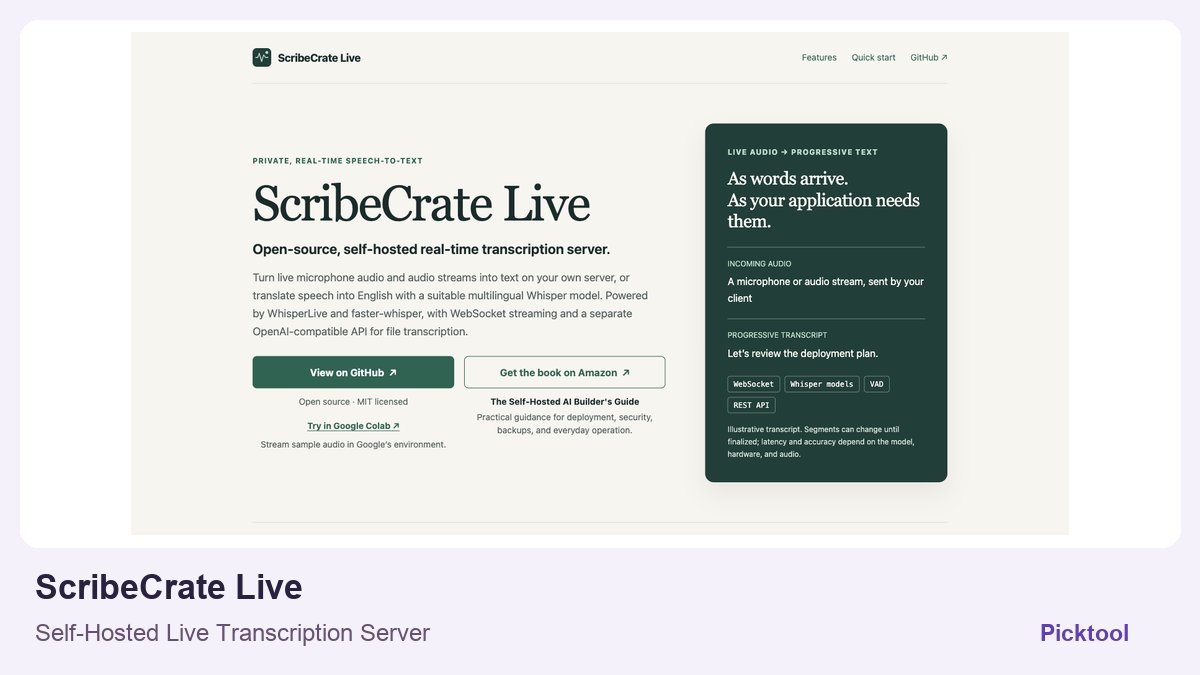Click the "Open source · MIT licensed" text
1200x675 pixels.
click(353, 402)
